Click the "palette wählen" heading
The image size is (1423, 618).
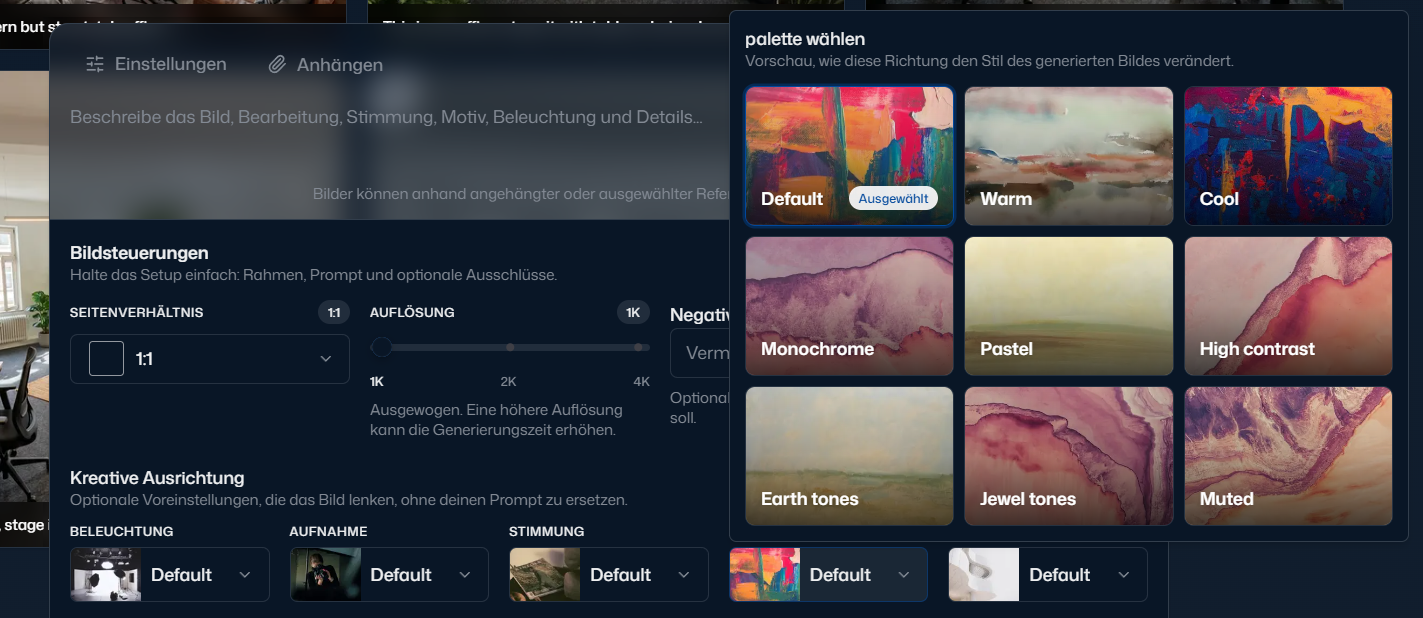tap(805, 39)
